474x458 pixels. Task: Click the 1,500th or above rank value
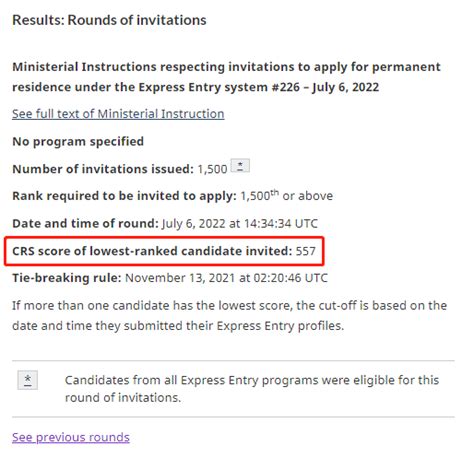(286, 196)
